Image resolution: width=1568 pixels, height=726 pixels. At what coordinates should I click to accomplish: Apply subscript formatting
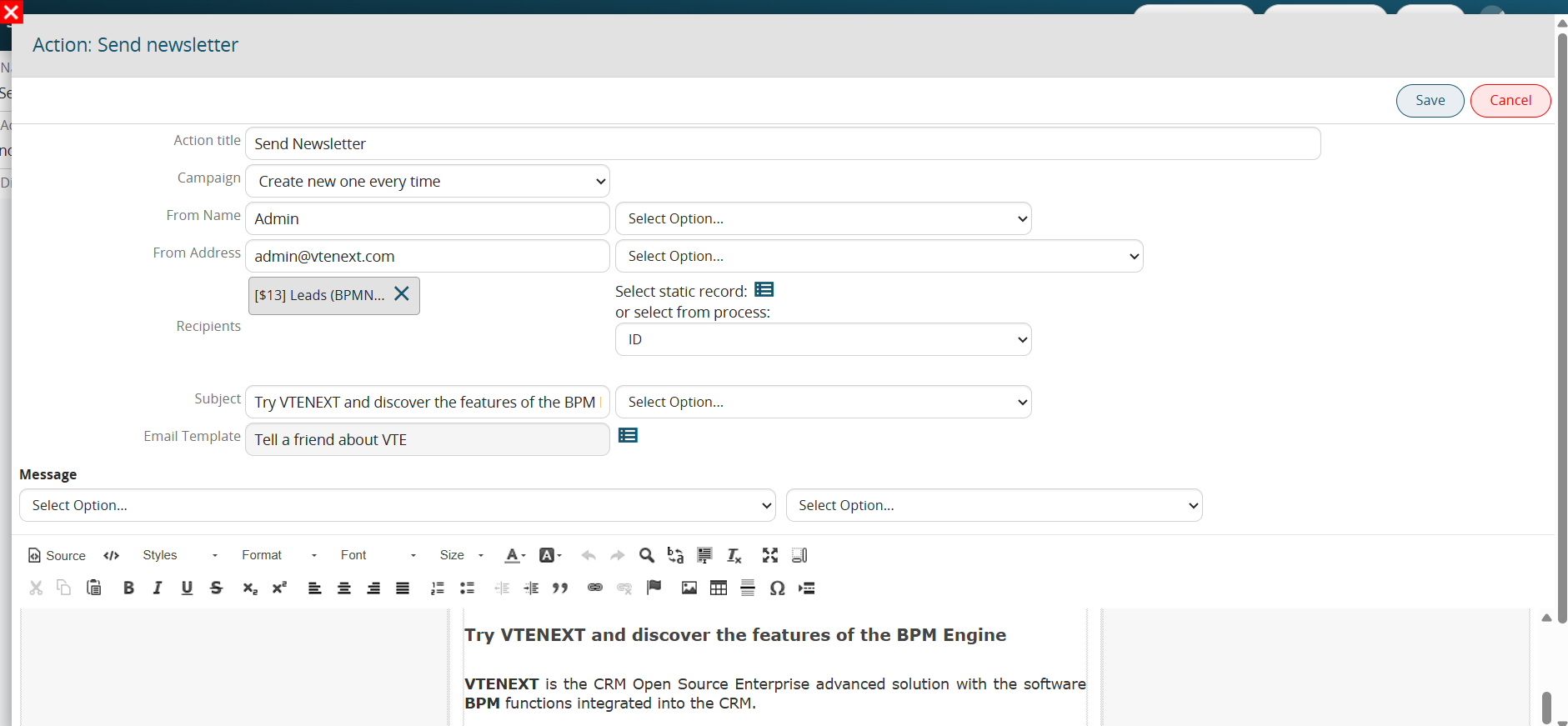click(250, 588)
